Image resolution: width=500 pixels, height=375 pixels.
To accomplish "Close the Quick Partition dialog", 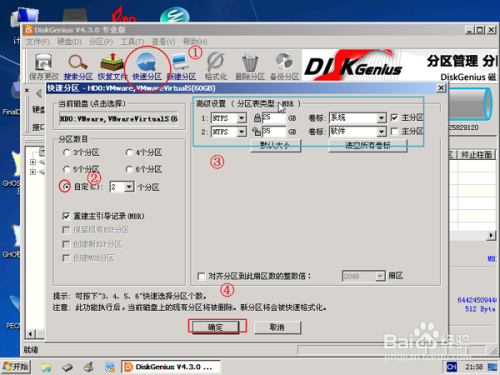I will (x=441, y=88).
